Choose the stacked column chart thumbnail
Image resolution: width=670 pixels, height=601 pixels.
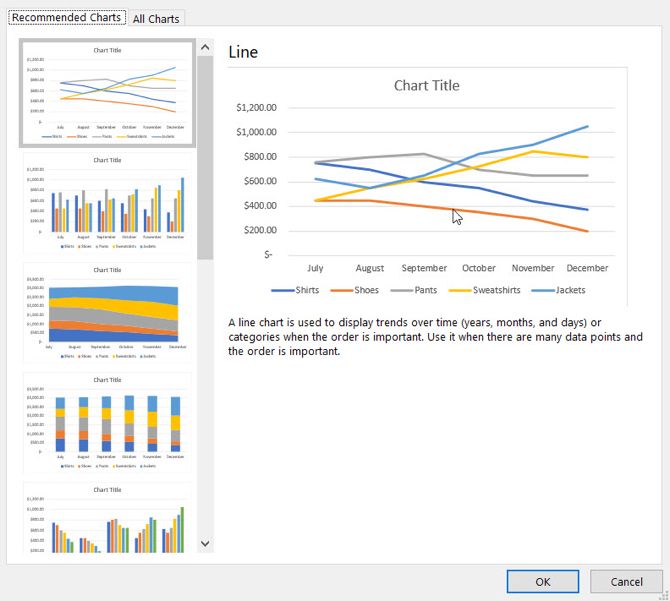107,423
